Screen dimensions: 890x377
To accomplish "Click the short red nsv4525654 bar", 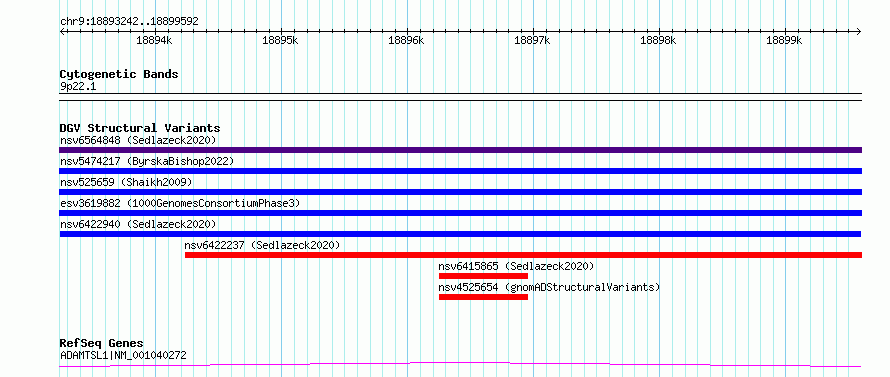I will click(x=484, y=297).
